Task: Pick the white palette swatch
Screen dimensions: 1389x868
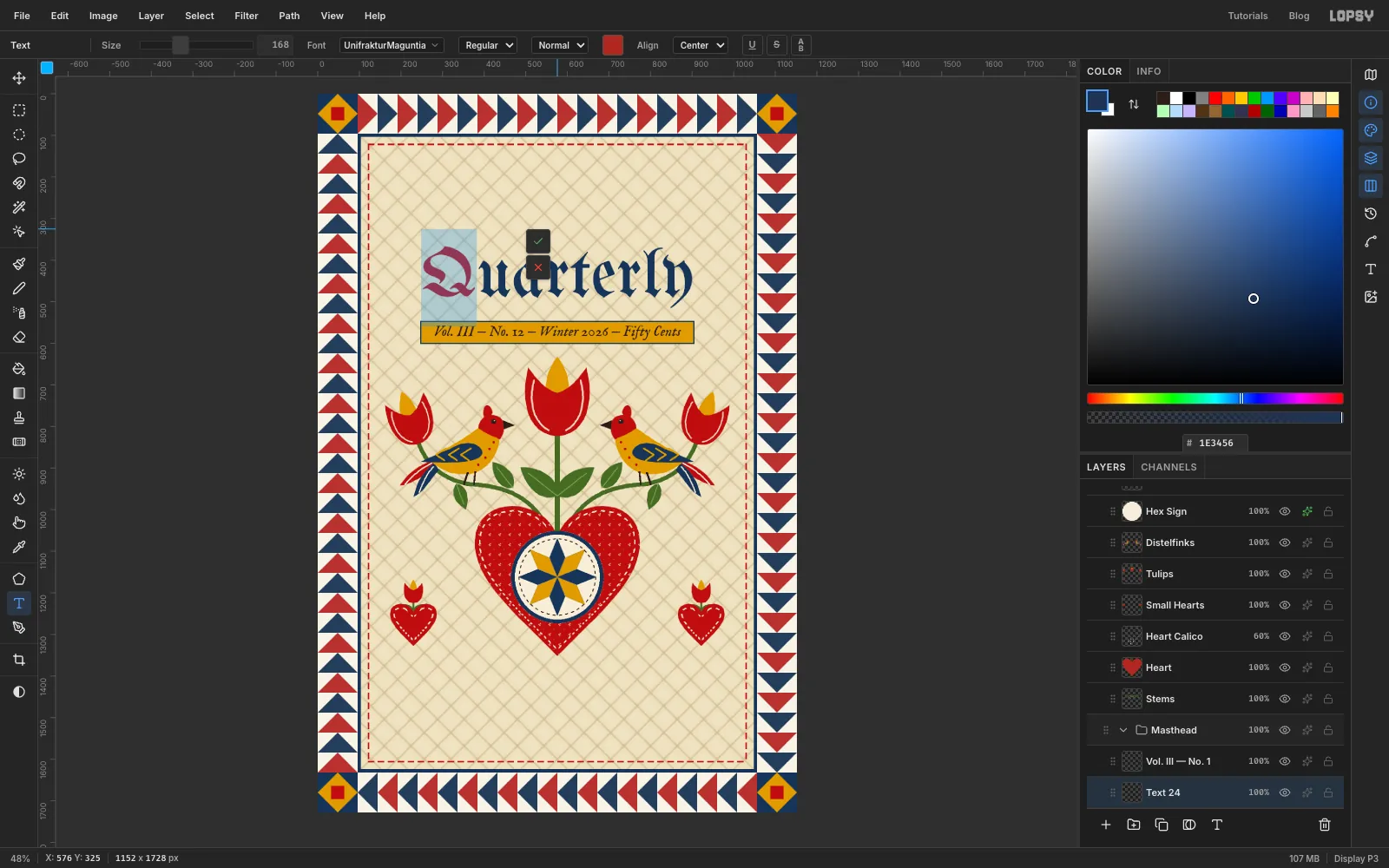Action: pyautogui.click(x=1175, y=98)
